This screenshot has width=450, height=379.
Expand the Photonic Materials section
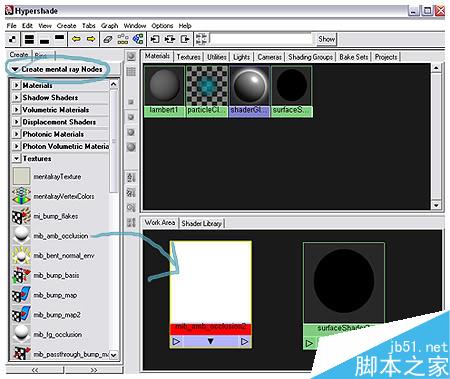click(x=16, y=134)
